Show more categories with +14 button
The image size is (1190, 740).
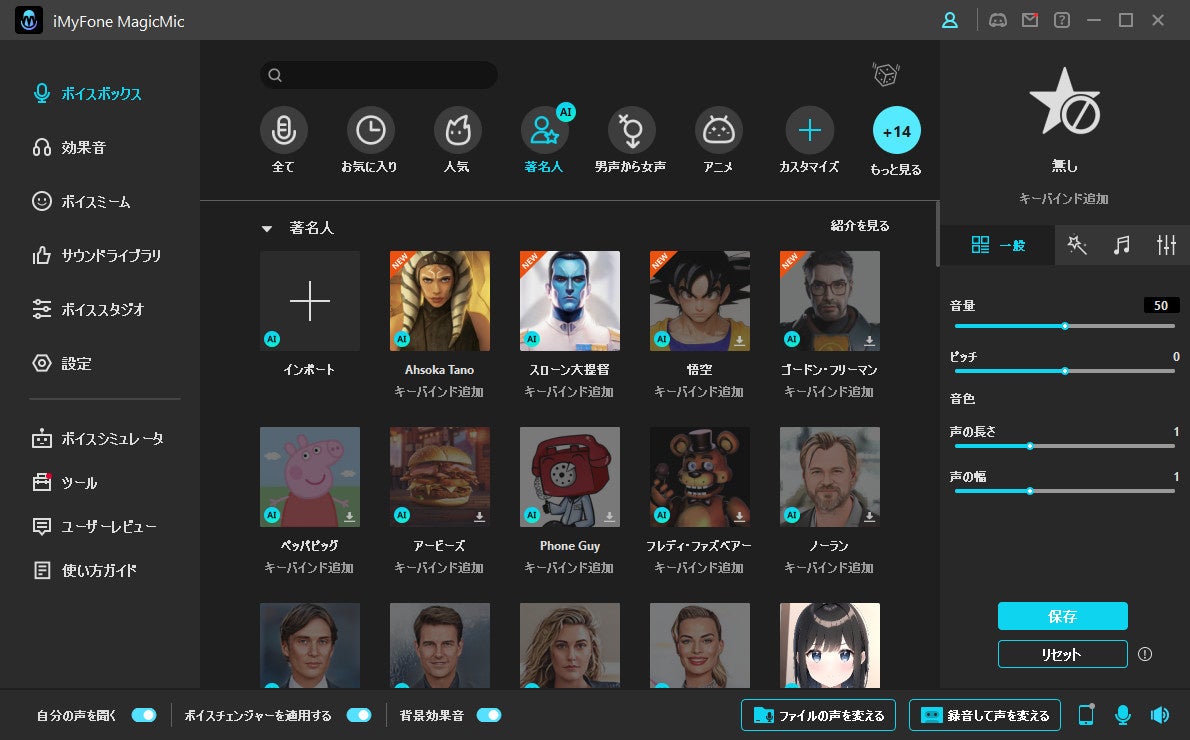pos(897,131)
